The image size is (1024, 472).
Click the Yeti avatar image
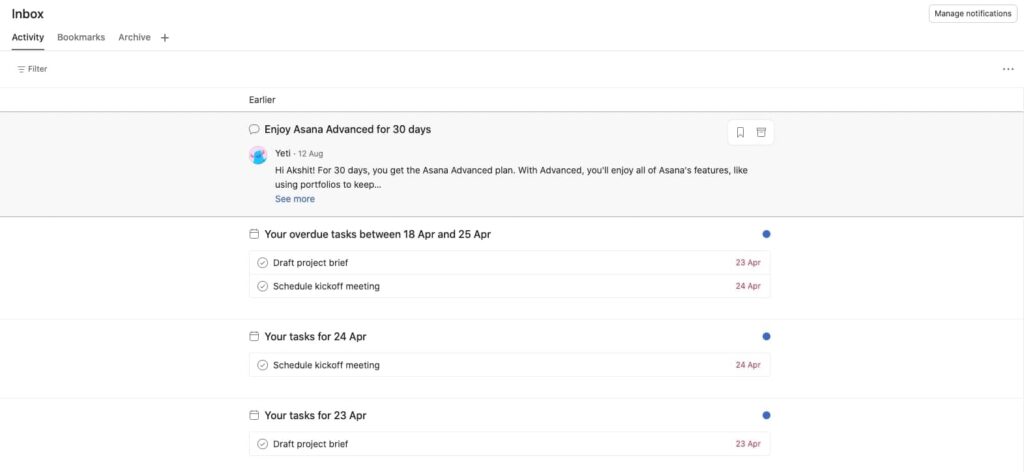258,155
